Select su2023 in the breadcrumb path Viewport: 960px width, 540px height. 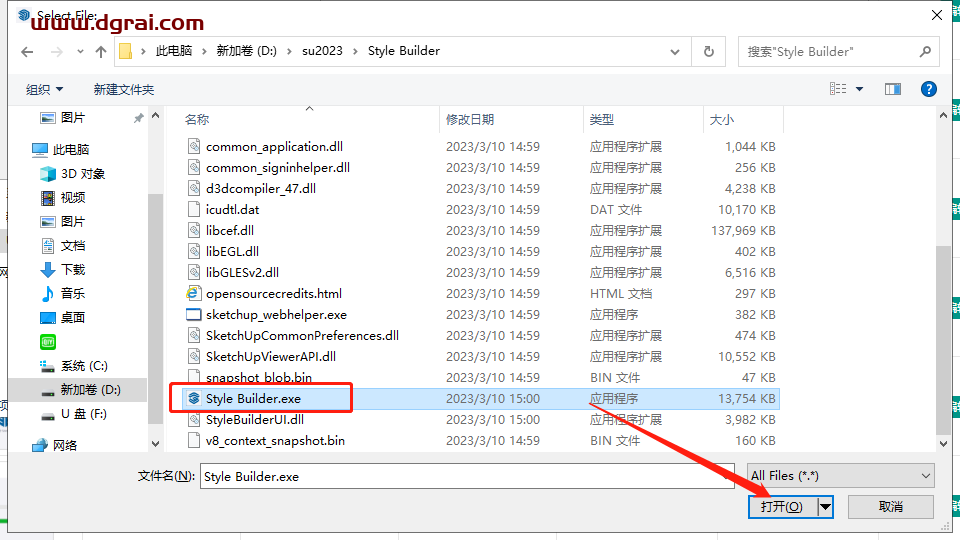click(322, 51)
